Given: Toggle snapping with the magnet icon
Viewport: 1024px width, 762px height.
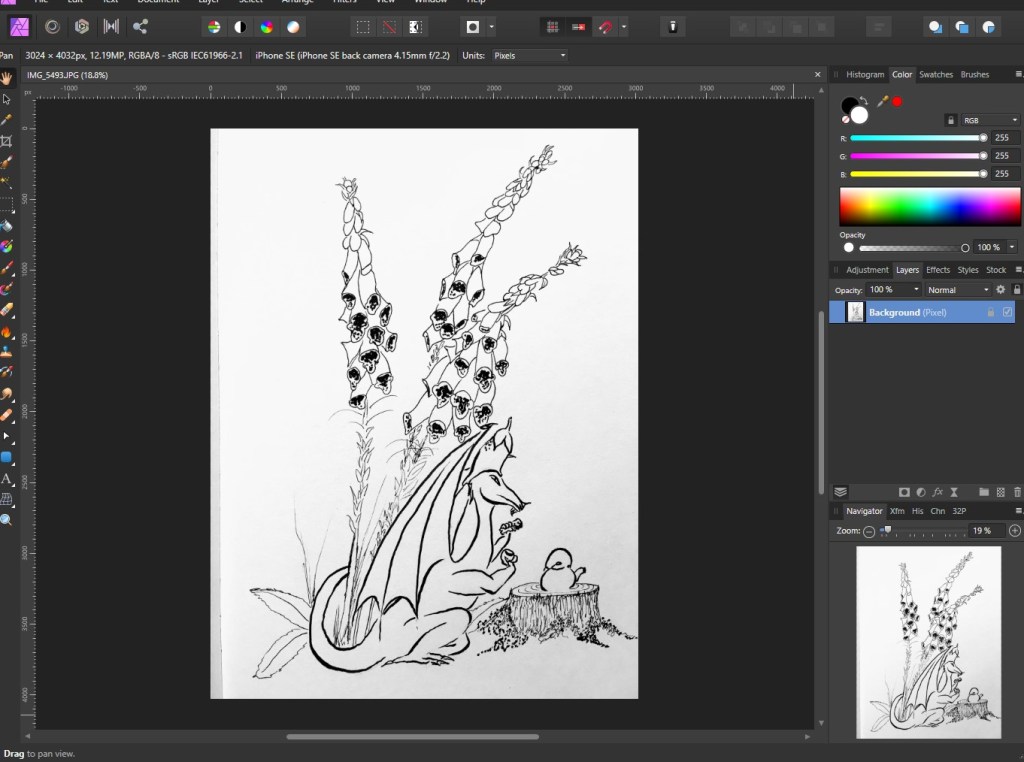Looking at the screenshot, I should 605,27.
